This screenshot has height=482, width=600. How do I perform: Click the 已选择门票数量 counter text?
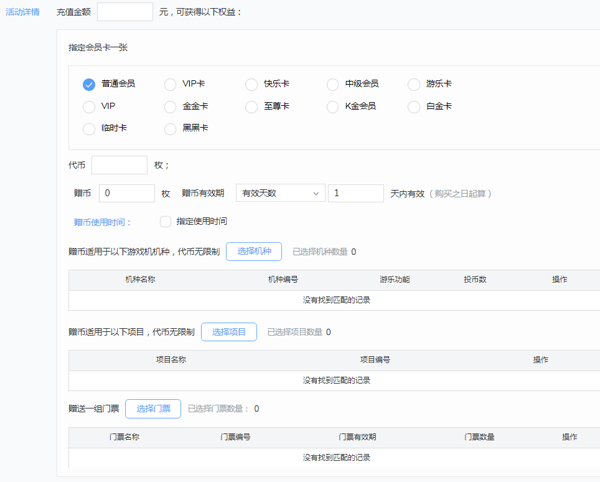click(x=223, y=409)
